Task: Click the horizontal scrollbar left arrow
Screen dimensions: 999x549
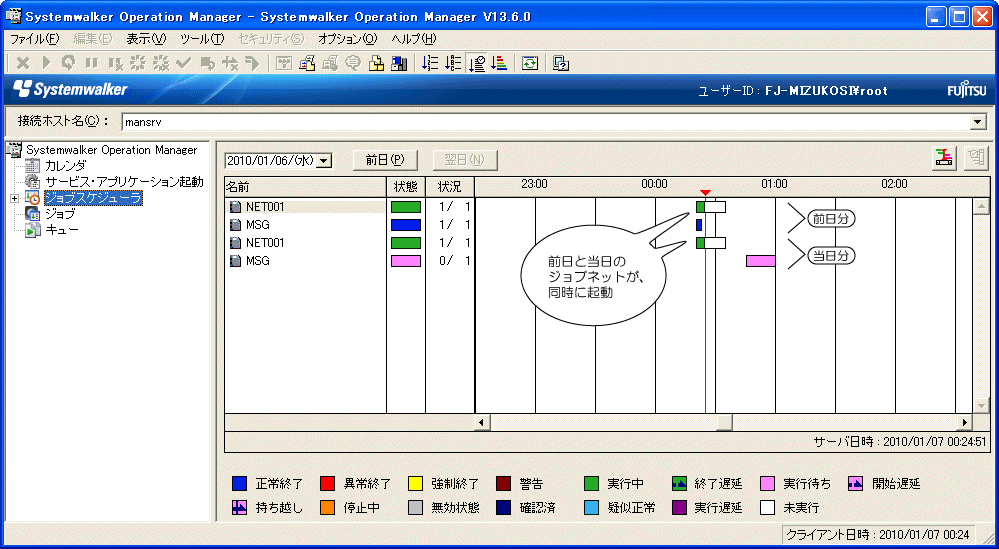Action: (x=482, y=422)
